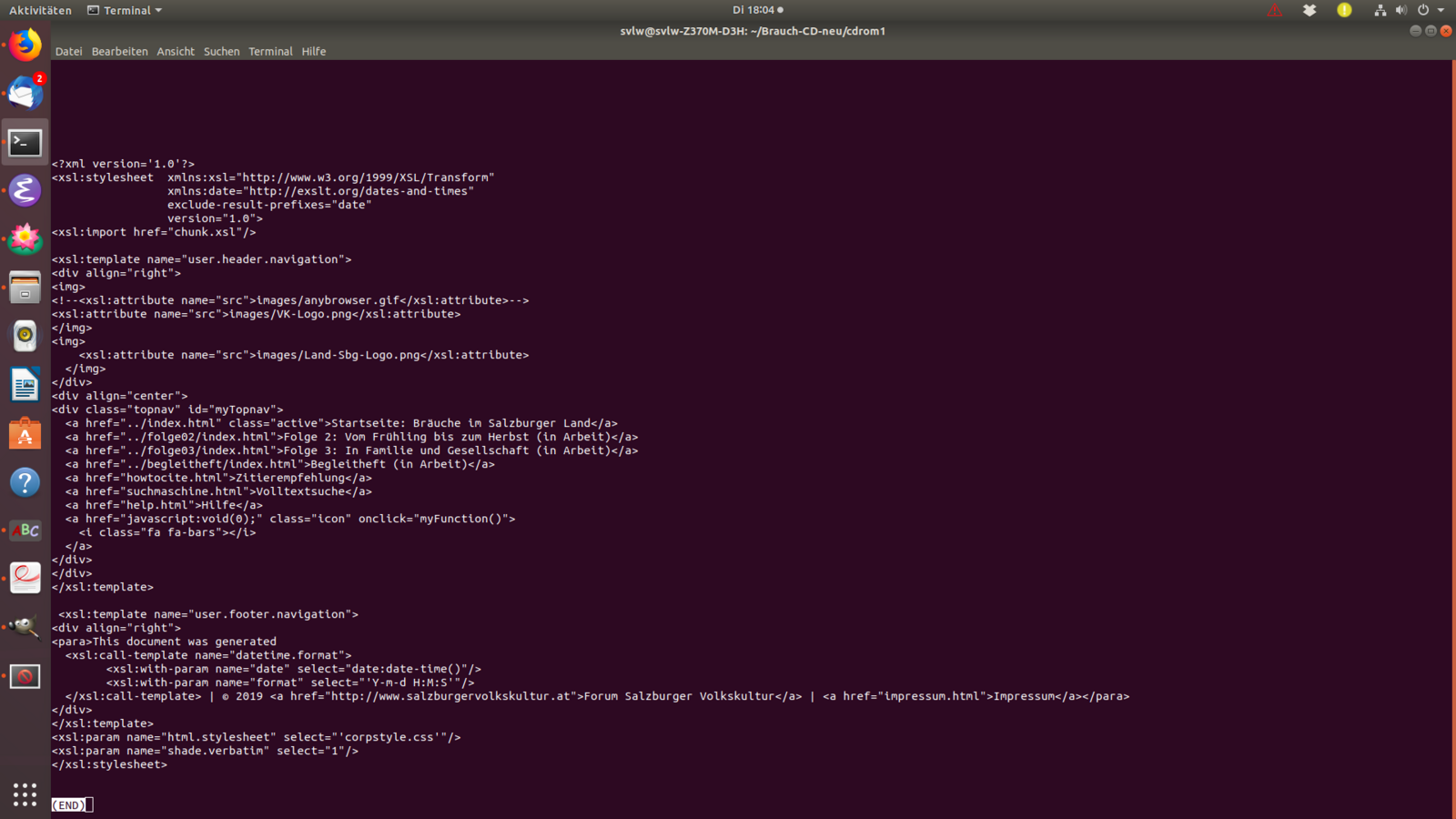This screenshot has width=1456, height=819.
Task: Open the Emacs editor in dock
Action: [x=25, y=190]
